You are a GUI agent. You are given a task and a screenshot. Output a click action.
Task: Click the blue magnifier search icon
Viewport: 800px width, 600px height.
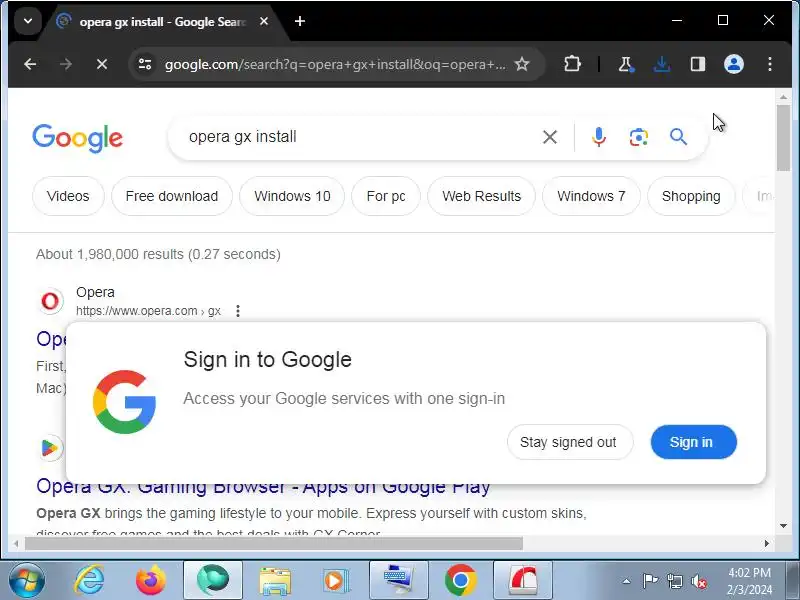(678, 137)
